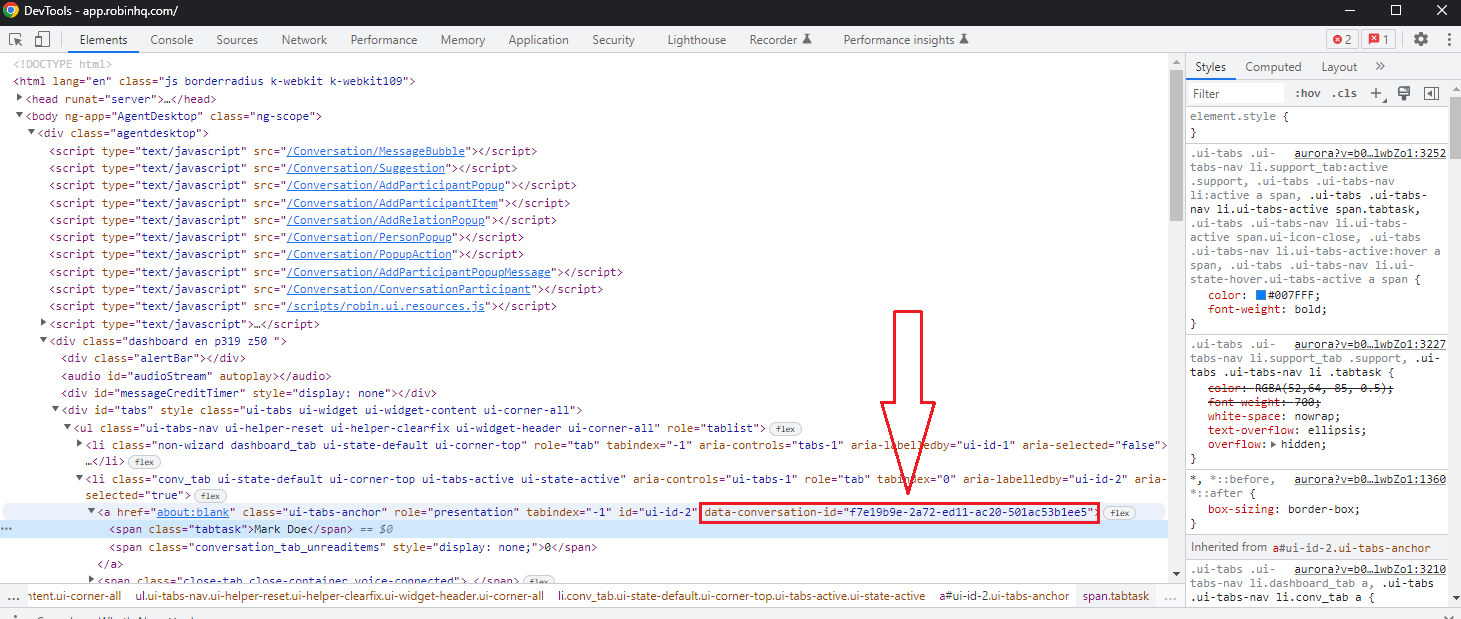Toggle the .cls element classes panel

tap(1345, 93)
